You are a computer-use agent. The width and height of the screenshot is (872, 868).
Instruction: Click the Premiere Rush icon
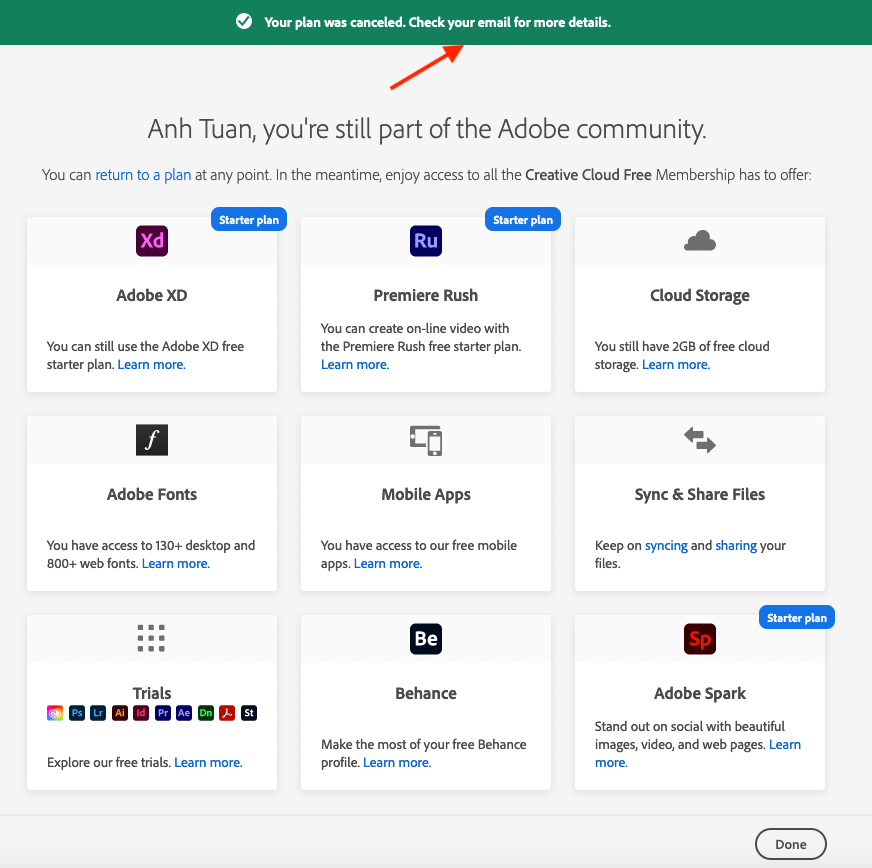[426, 241]
